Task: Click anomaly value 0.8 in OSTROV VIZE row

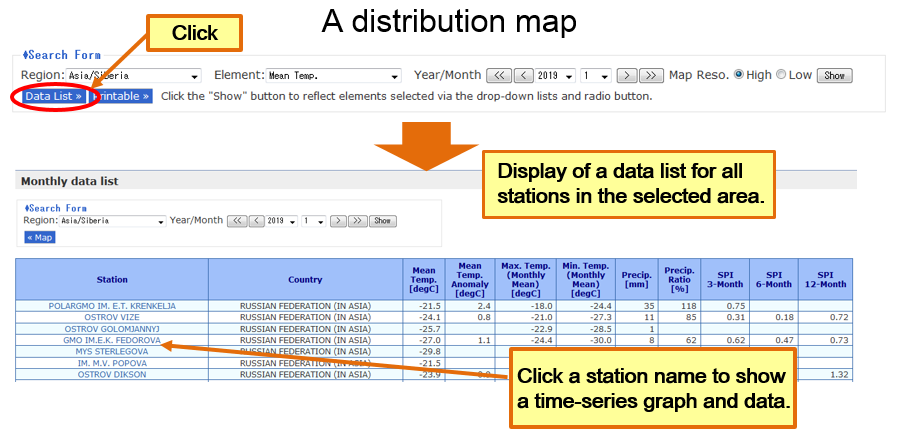Action: pos(484,317)
